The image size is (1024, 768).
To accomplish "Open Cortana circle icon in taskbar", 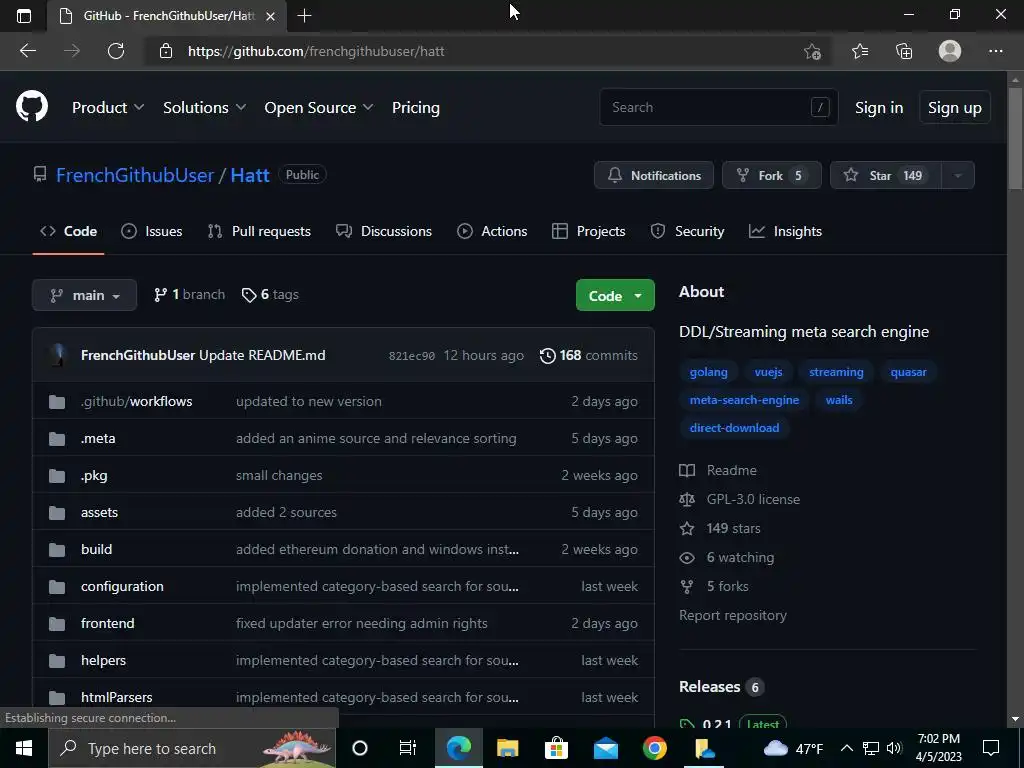I will tap(360, 748).
